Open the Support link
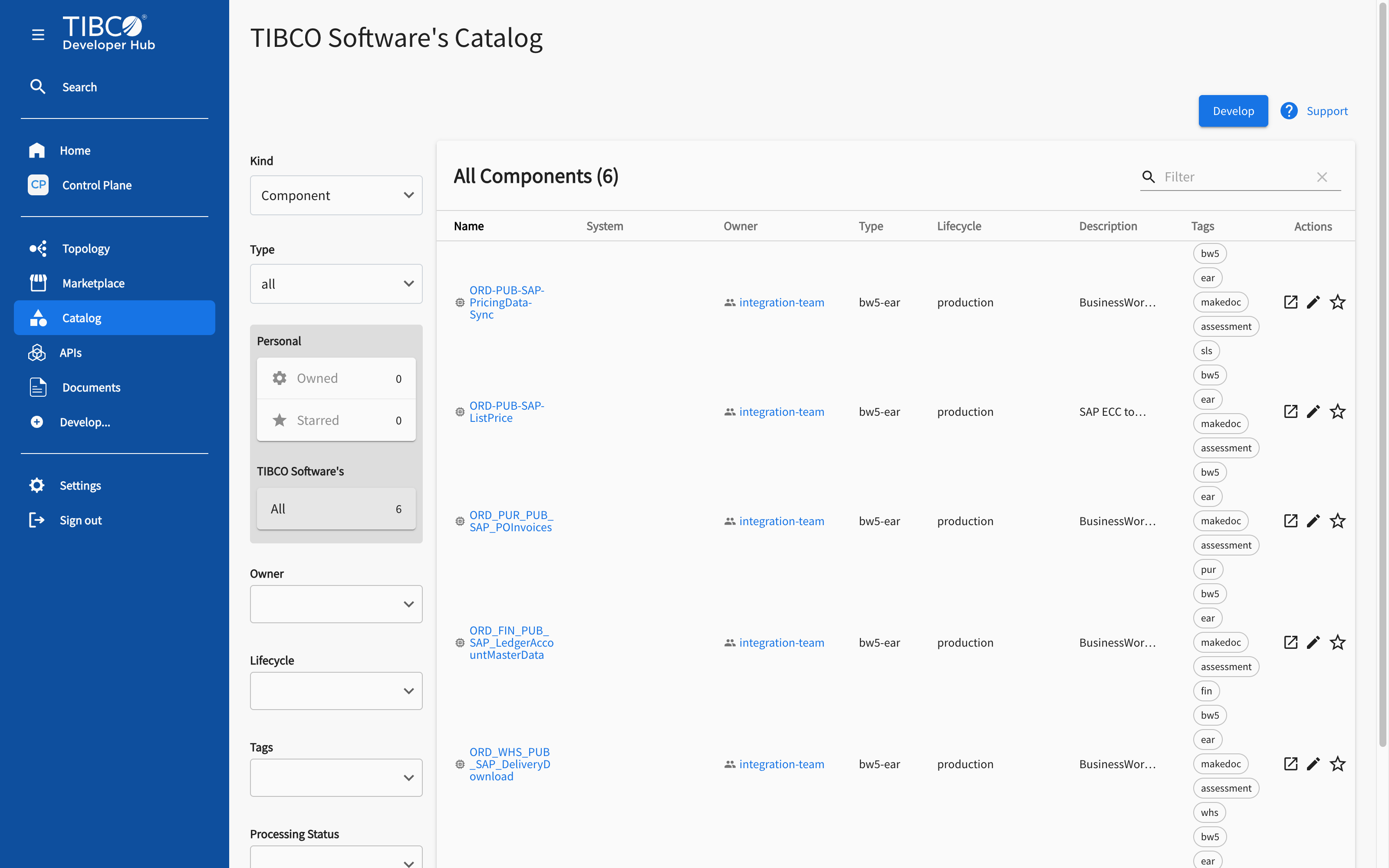 tap(1327, 111)
